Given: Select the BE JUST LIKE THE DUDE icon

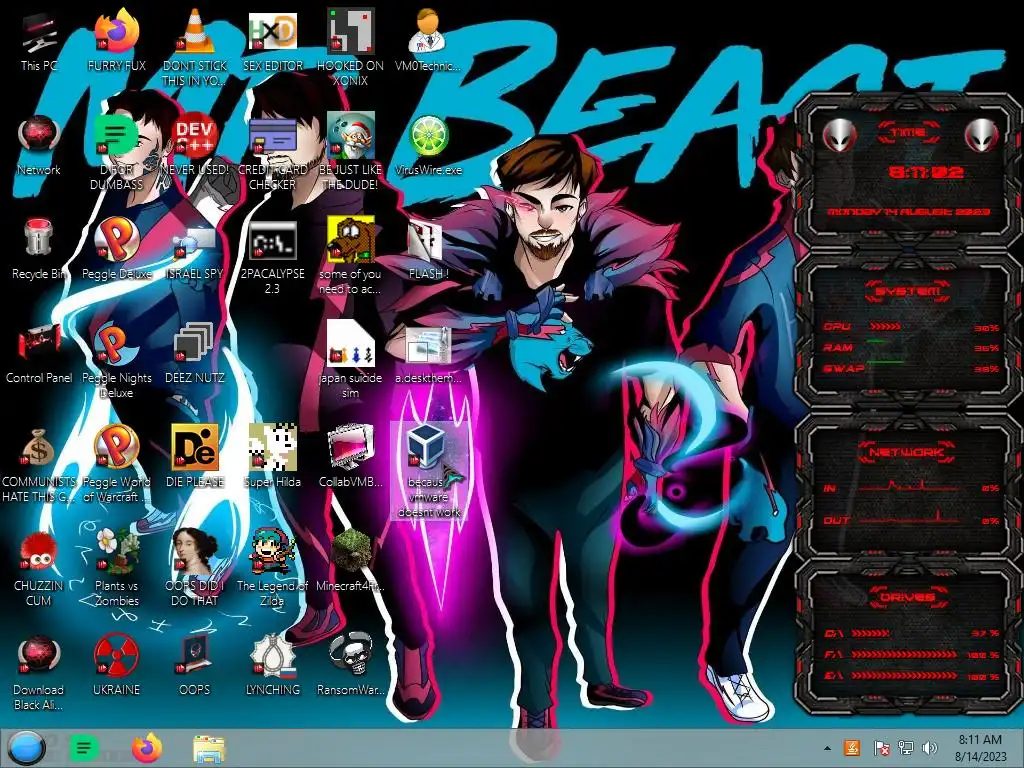Looking at the screenshot, I should [350, 136].
